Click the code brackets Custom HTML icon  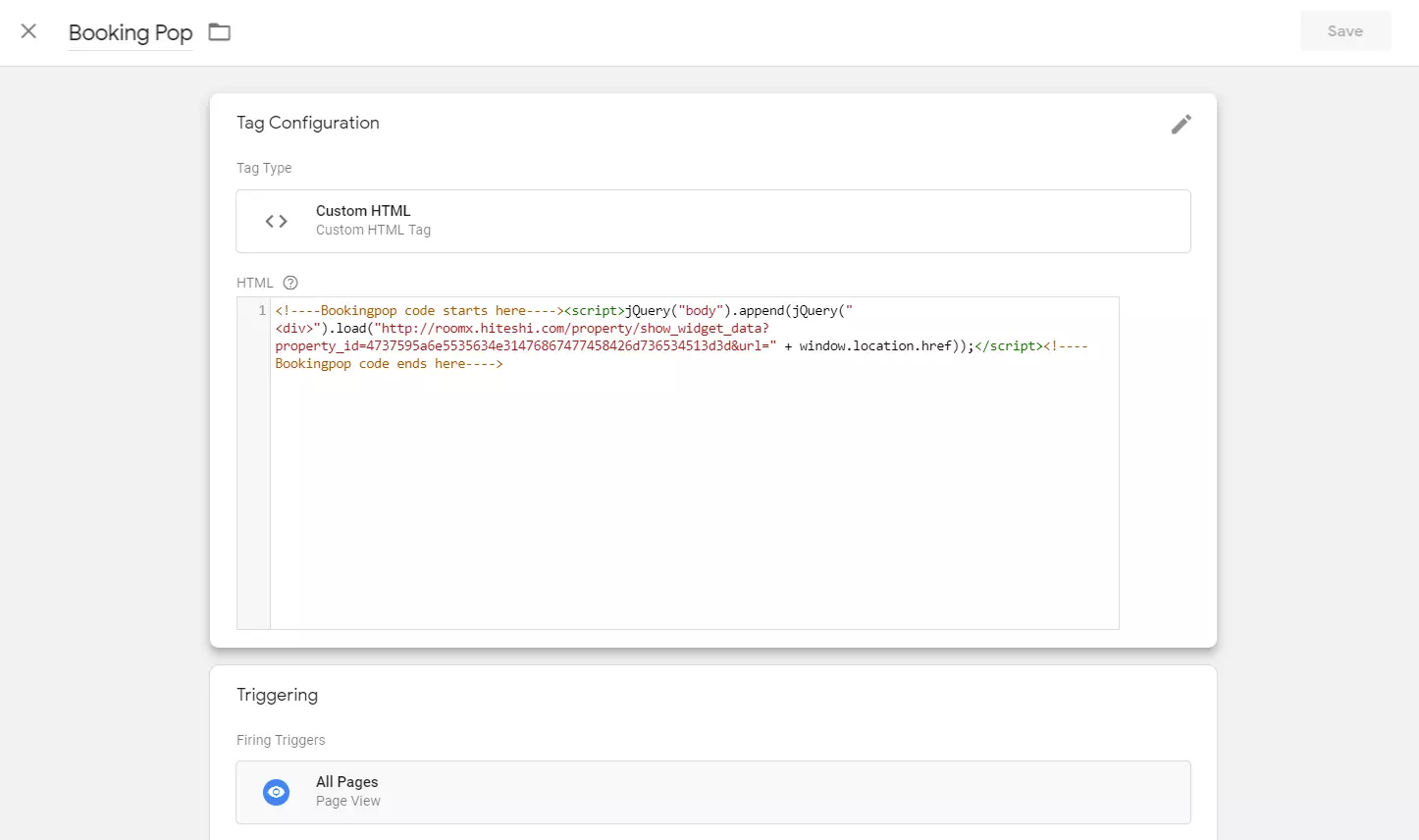[277, 221]
